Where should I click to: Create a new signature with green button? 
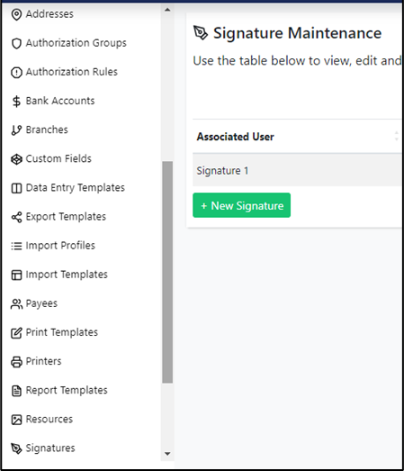[242, 206]
